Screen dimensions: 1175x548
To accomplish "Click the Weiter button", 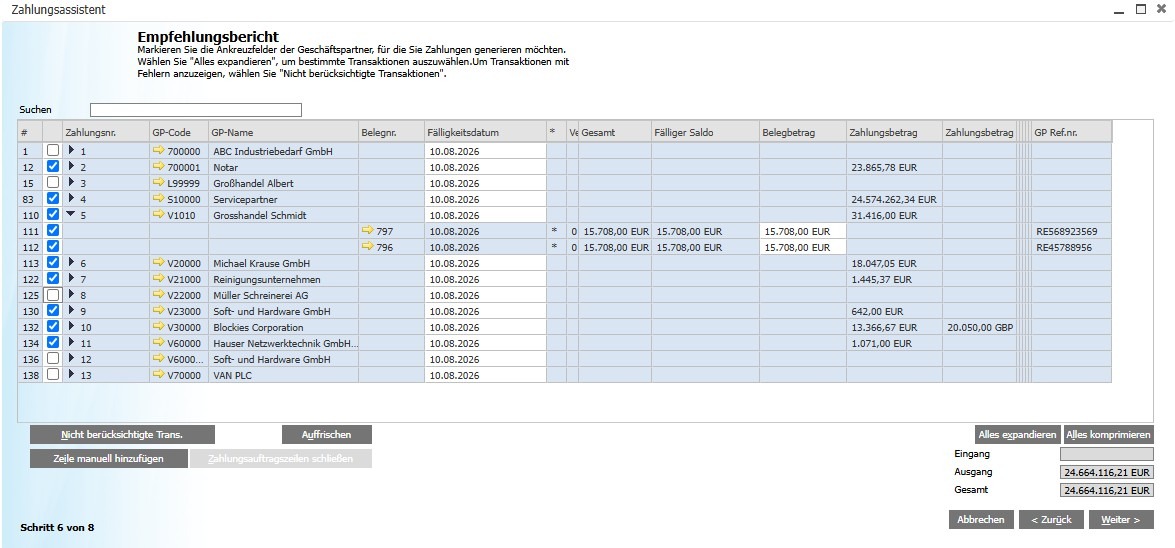I will tap(1121, 520).
